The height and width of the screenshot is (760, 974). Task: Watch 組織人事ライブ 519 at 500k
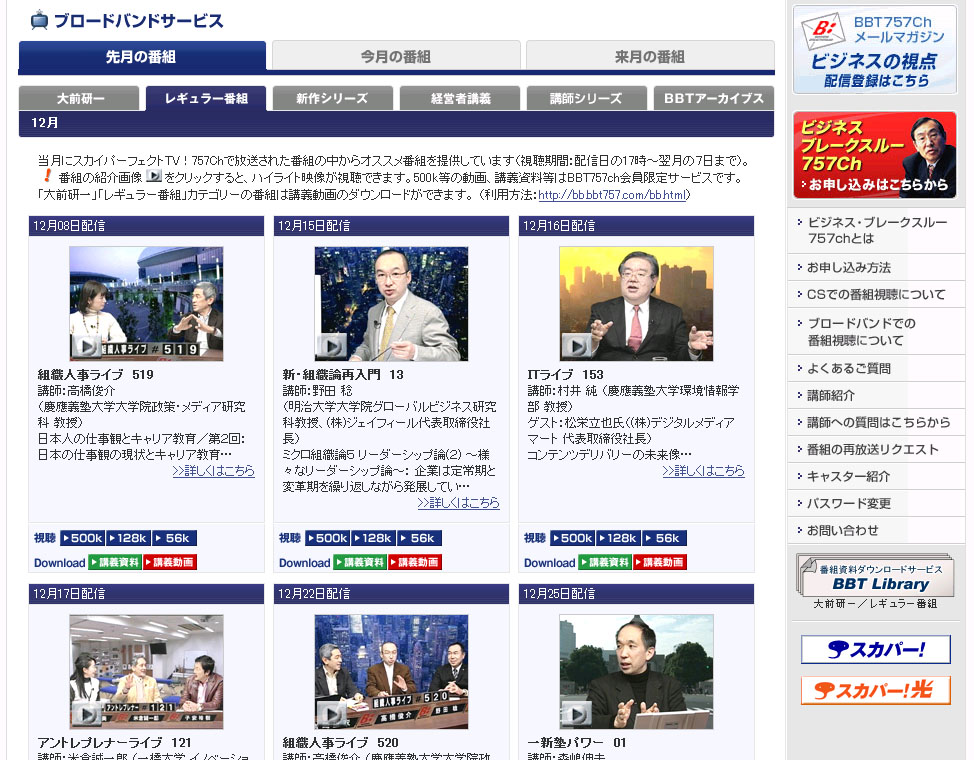[x=83, y=538]
